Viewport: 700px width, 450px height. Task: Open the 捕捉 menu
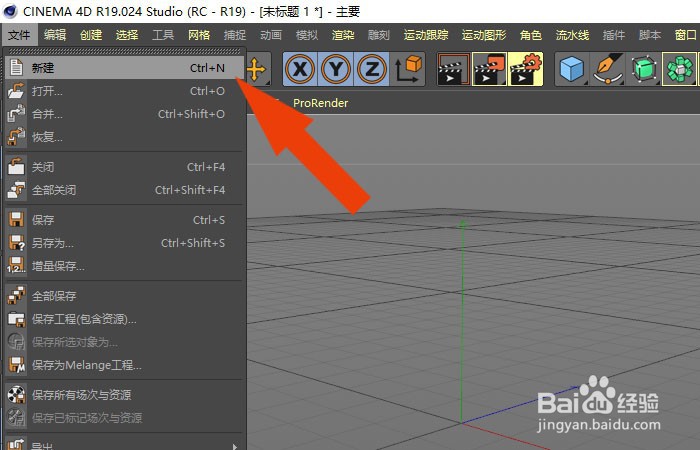[235, 35]
